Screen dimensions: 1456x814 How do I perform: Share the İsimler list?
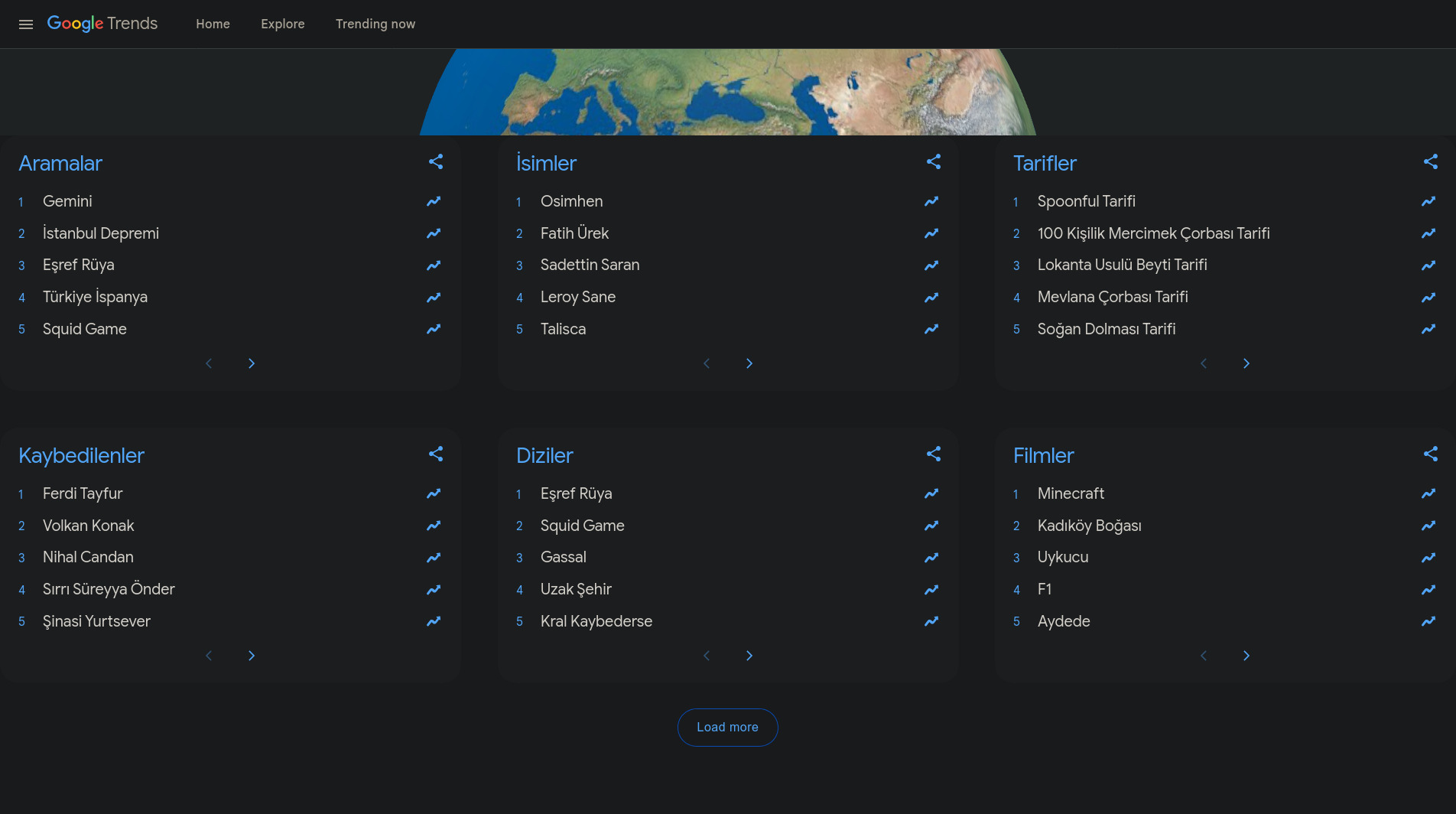[x=933, y=161]
